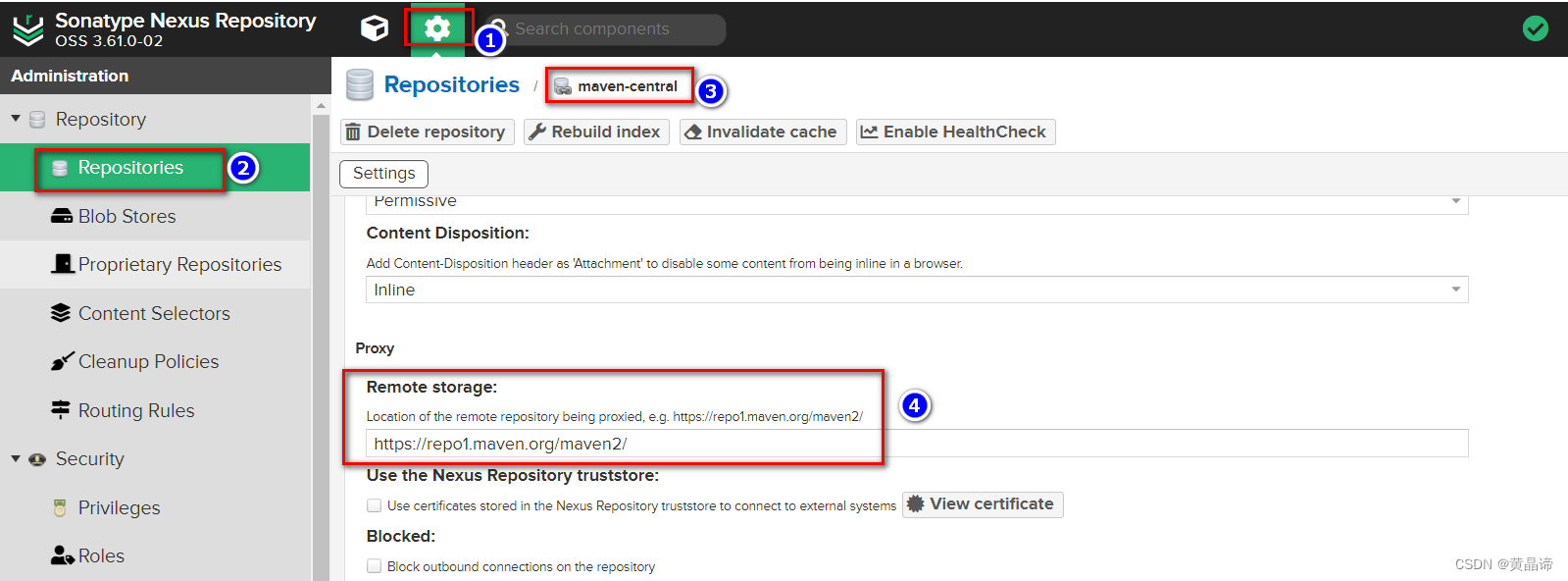The width and height of the screenshot is (1568, 581).
Task: Click the maven-central breadcrumb label
Action: point(628,86)
